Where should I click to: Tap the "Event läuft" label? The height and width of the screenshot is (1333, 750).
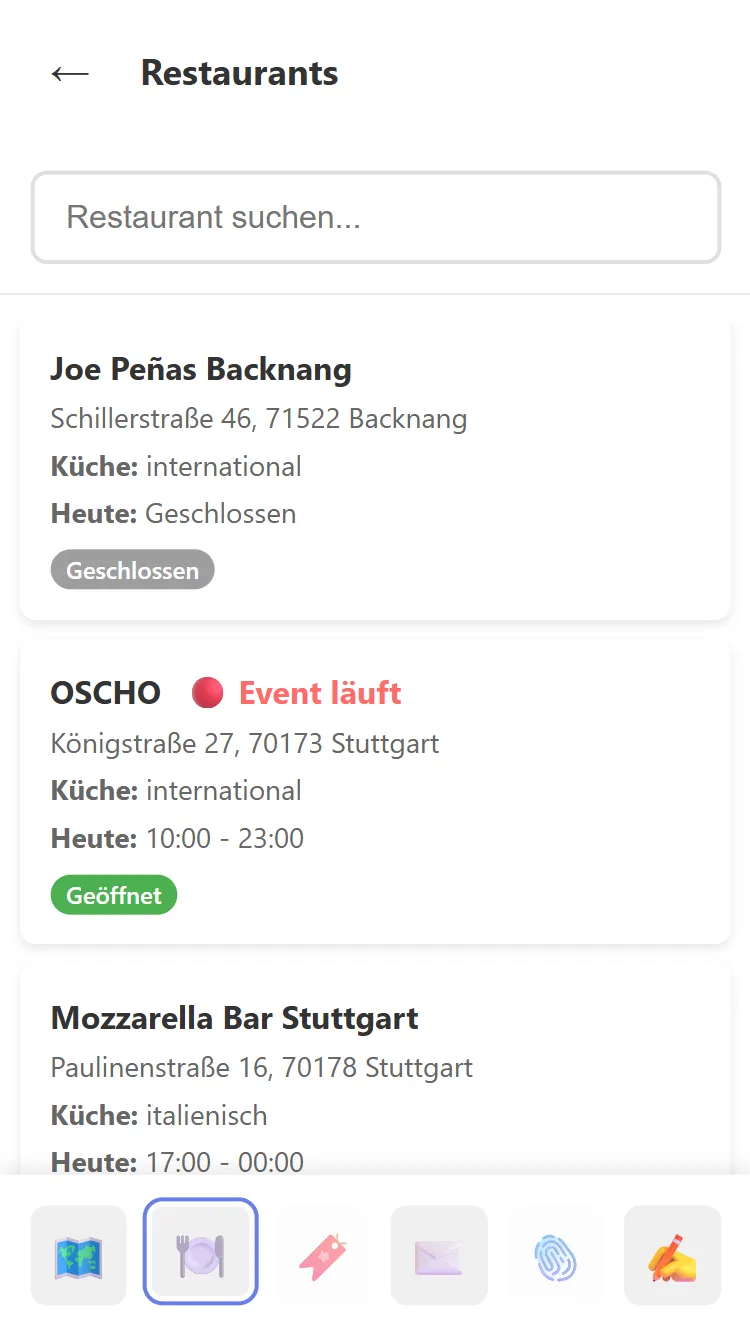320,693
